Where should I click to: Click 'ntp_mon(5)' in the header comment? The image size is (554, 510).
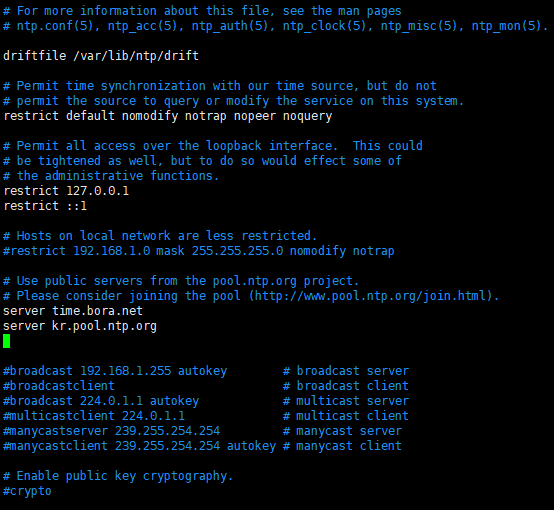507,26
